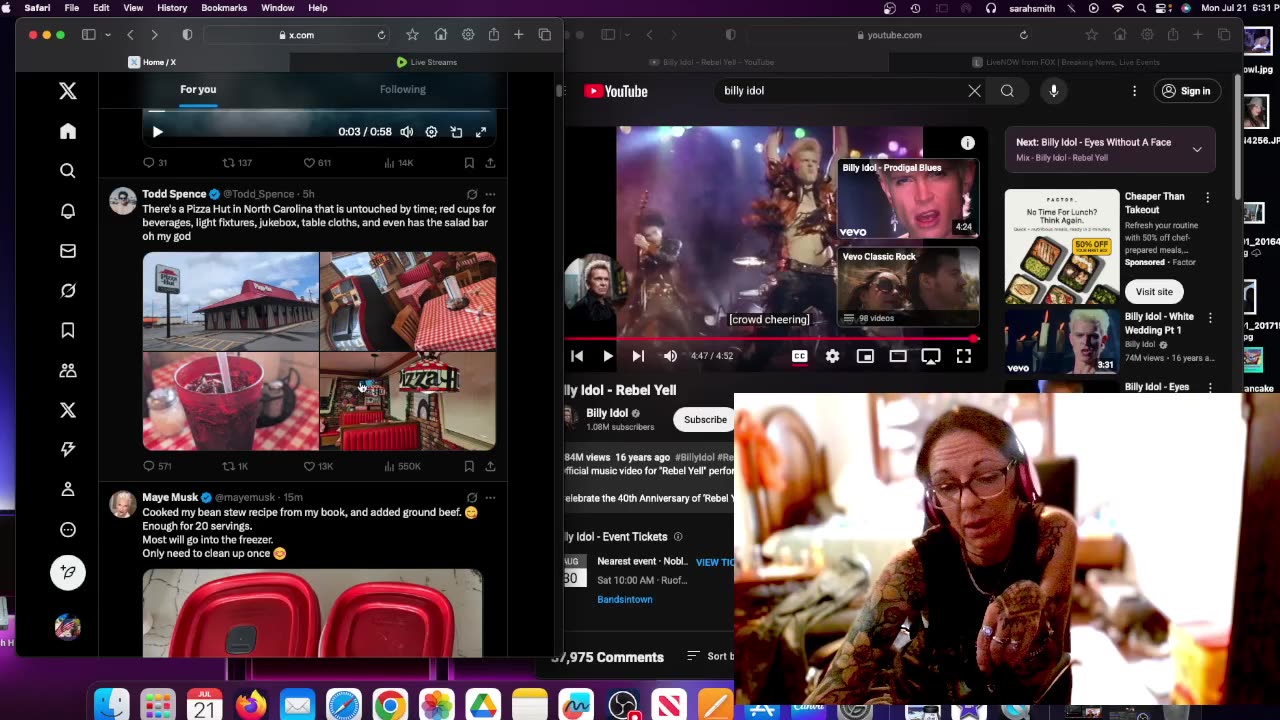Search YouTube with voice microphone

[1053, 91]
